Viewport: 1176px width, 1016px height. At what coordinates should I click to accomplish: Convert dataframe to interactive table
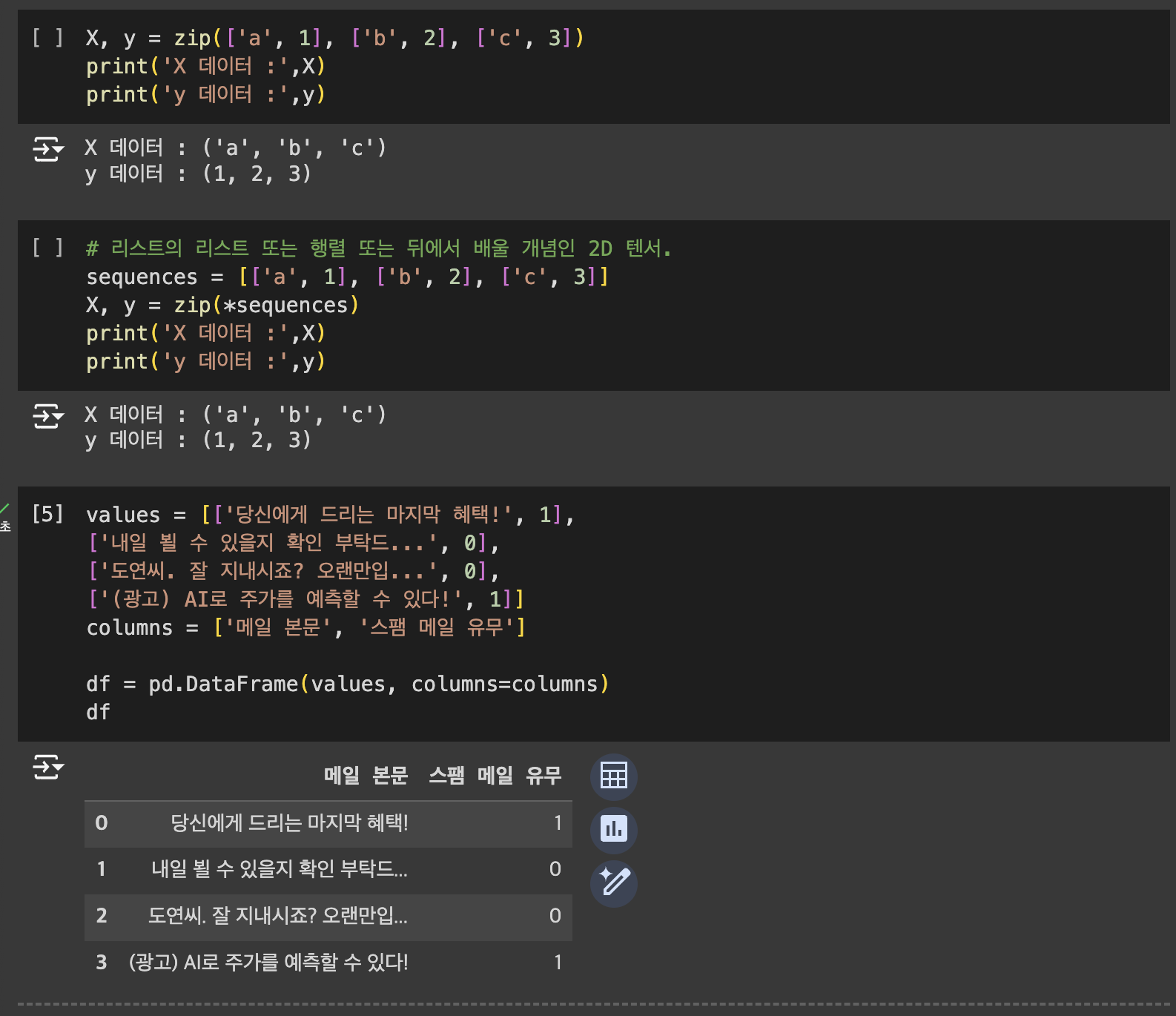tap(613, 776)
